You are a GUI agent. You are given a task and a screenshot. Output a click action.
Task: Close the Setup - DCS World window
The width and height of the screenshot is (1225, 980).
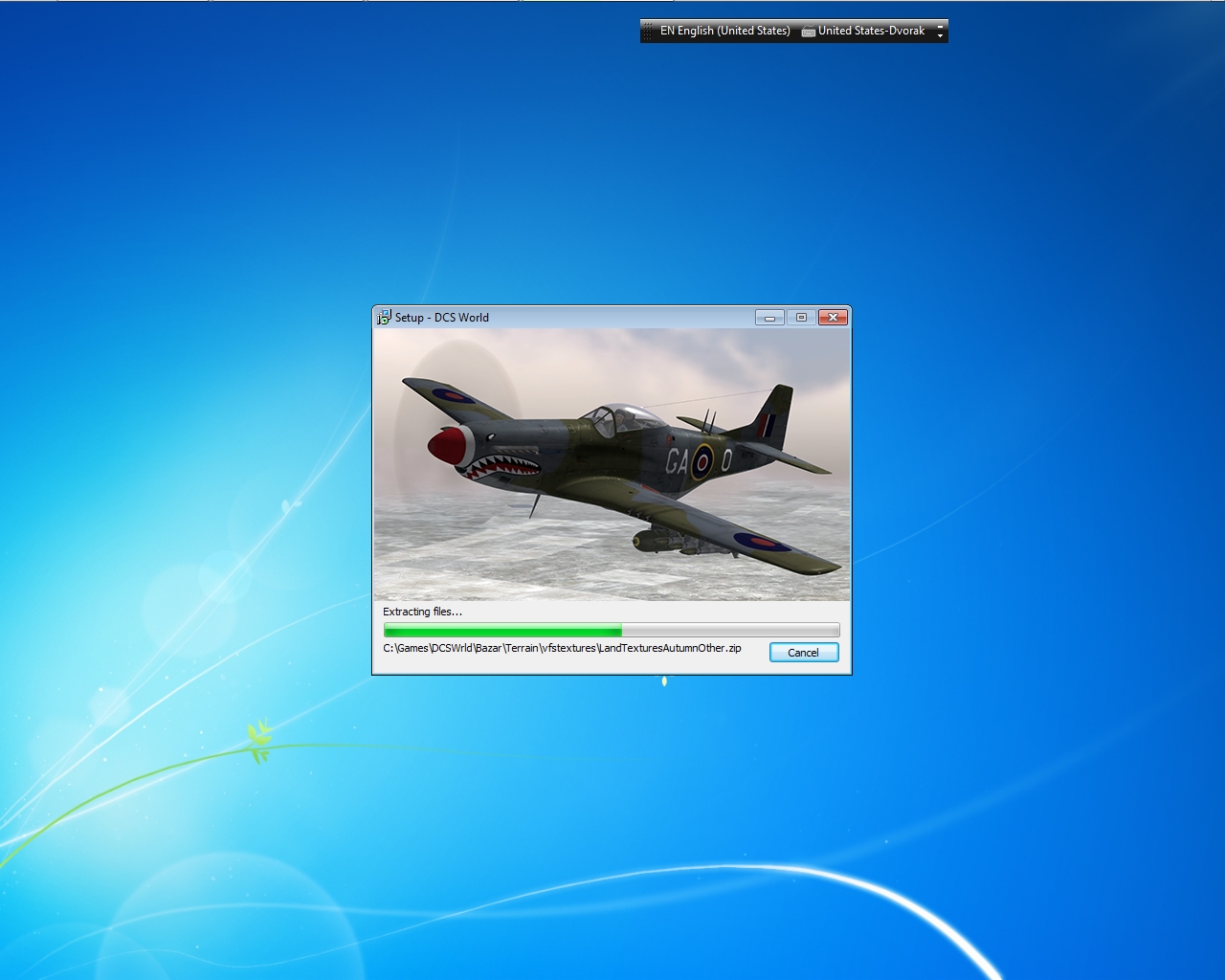pyautogui.click(x=833, y=318)
